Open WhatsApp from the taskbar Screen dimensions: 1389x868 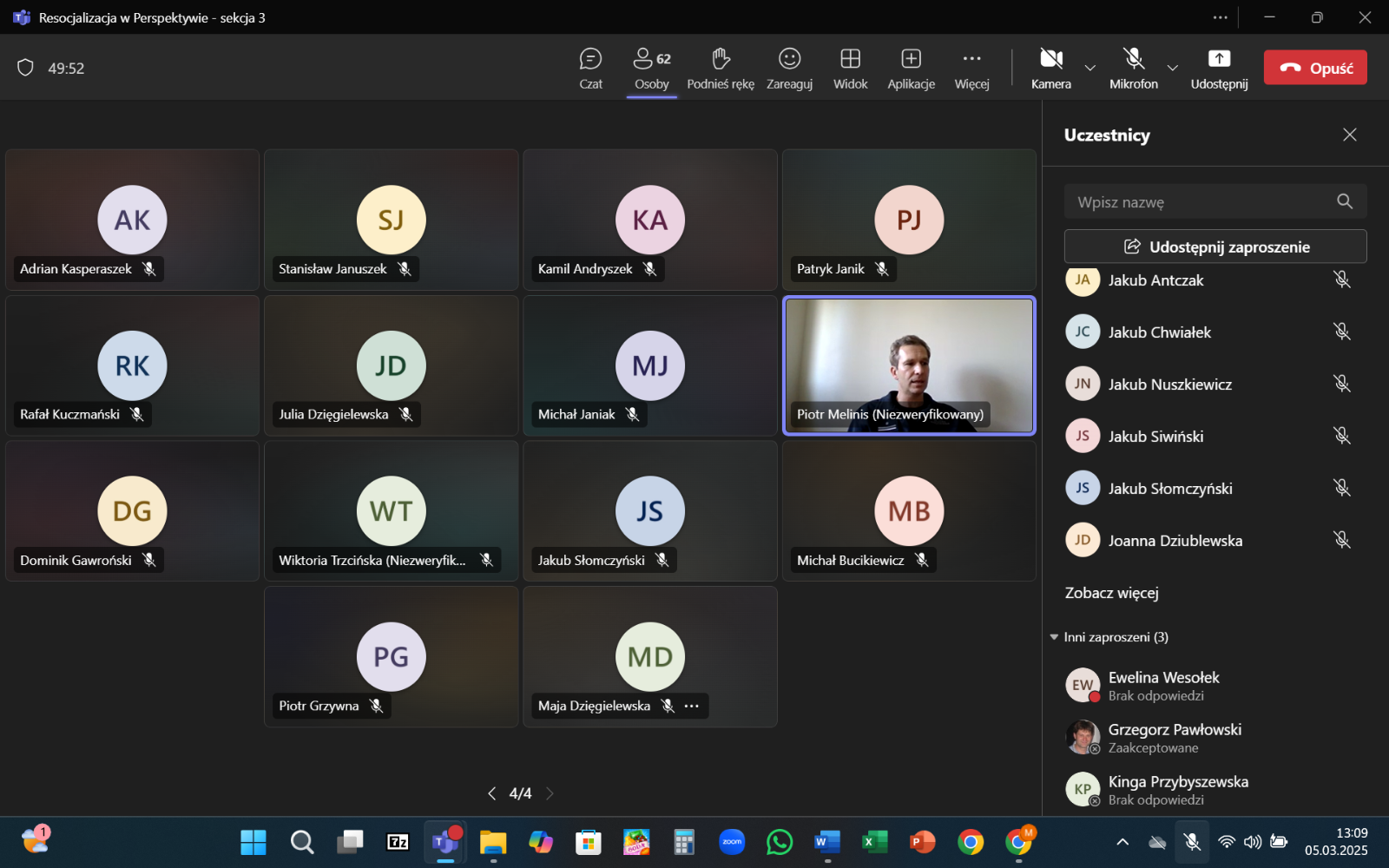(x=779, y=842)
